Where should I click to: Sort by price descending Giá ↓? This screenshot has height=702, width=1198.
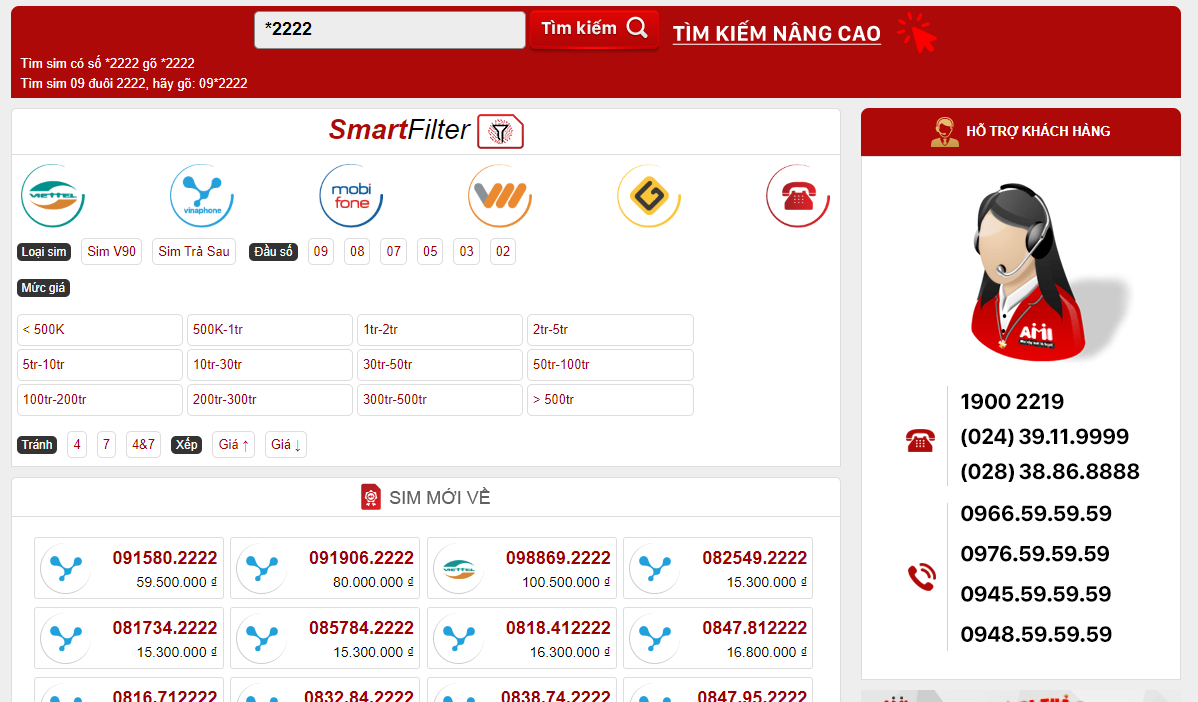click(286, 445)
